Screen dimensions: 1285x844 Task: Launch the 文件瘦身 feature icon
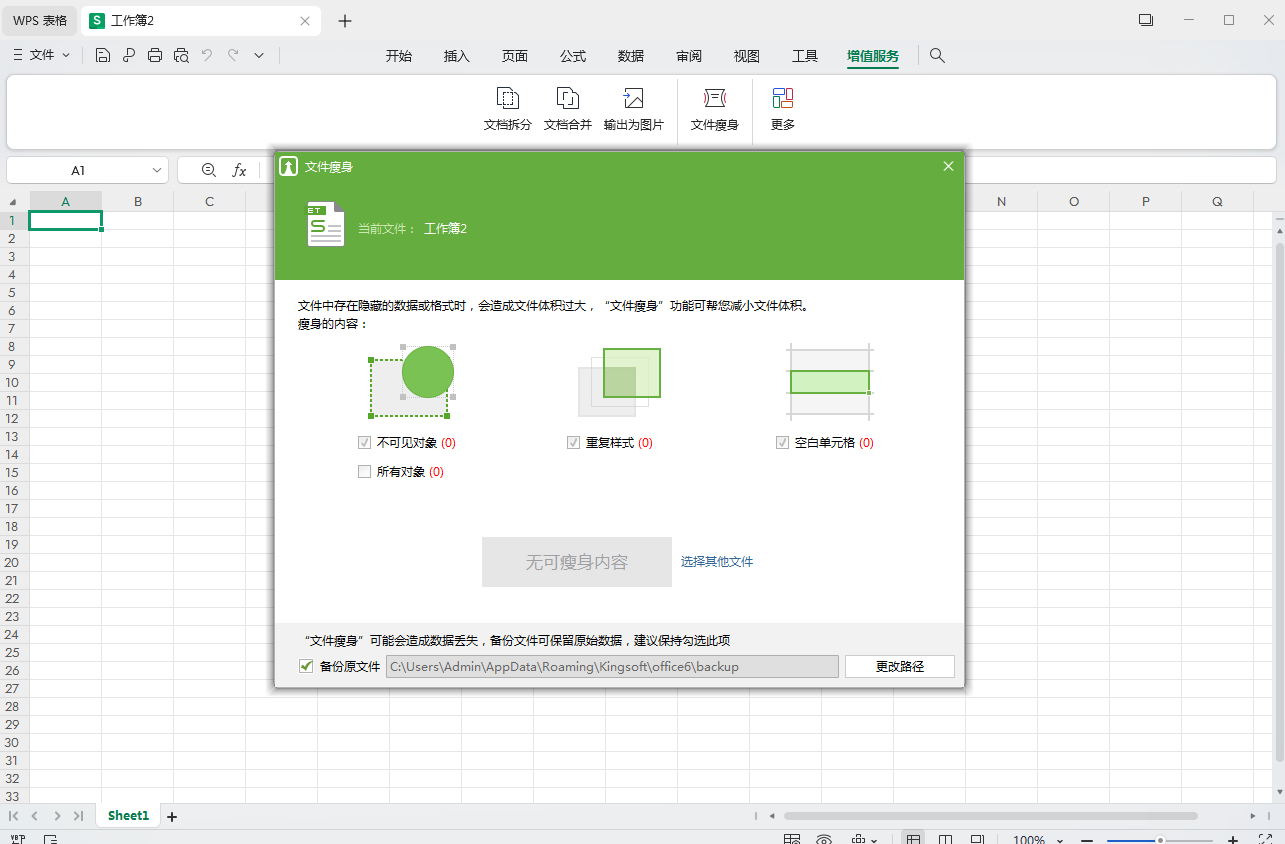click(713, 108)
